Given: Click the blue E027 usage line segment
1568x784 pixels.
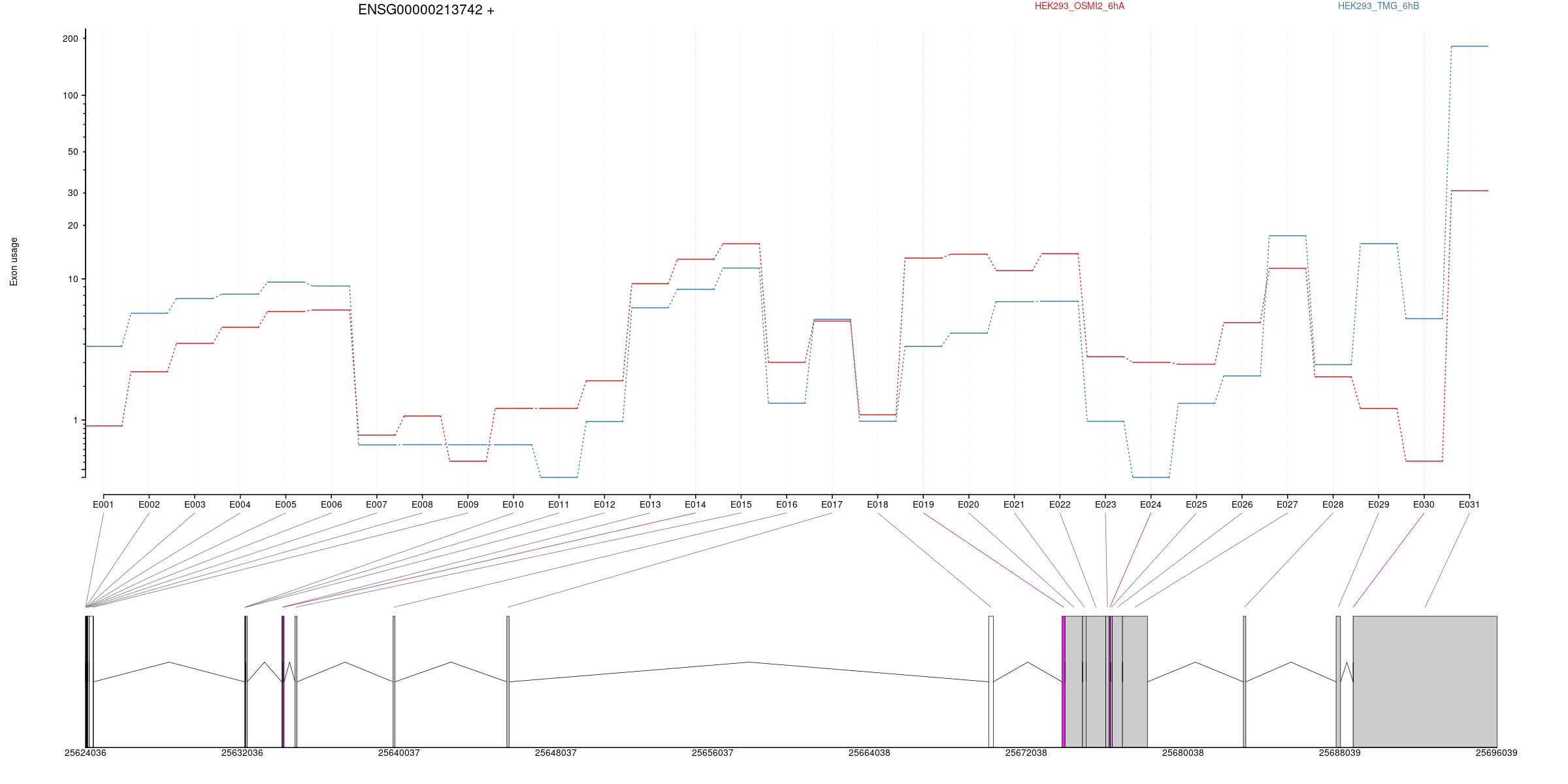Looking at the screenshot, I should (1287, 236).
